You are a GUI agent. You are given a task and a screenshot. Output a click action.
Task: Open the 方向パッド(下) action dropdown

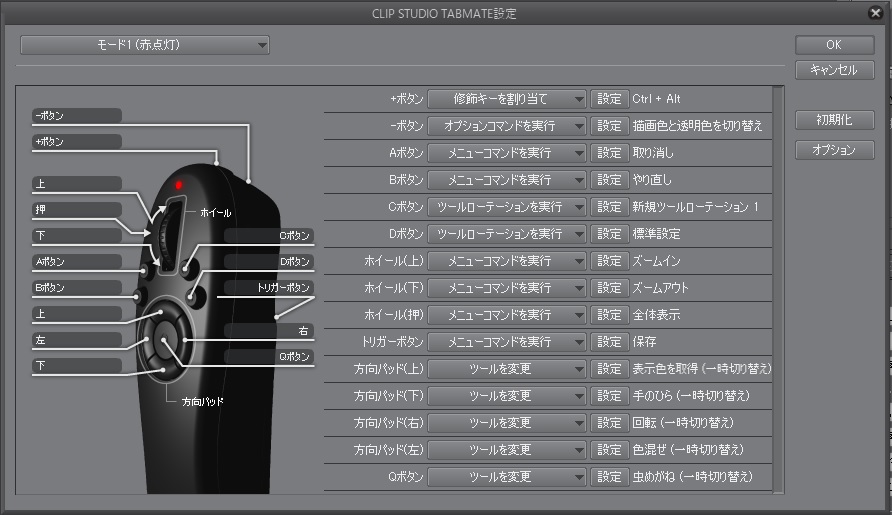[507, 396]
